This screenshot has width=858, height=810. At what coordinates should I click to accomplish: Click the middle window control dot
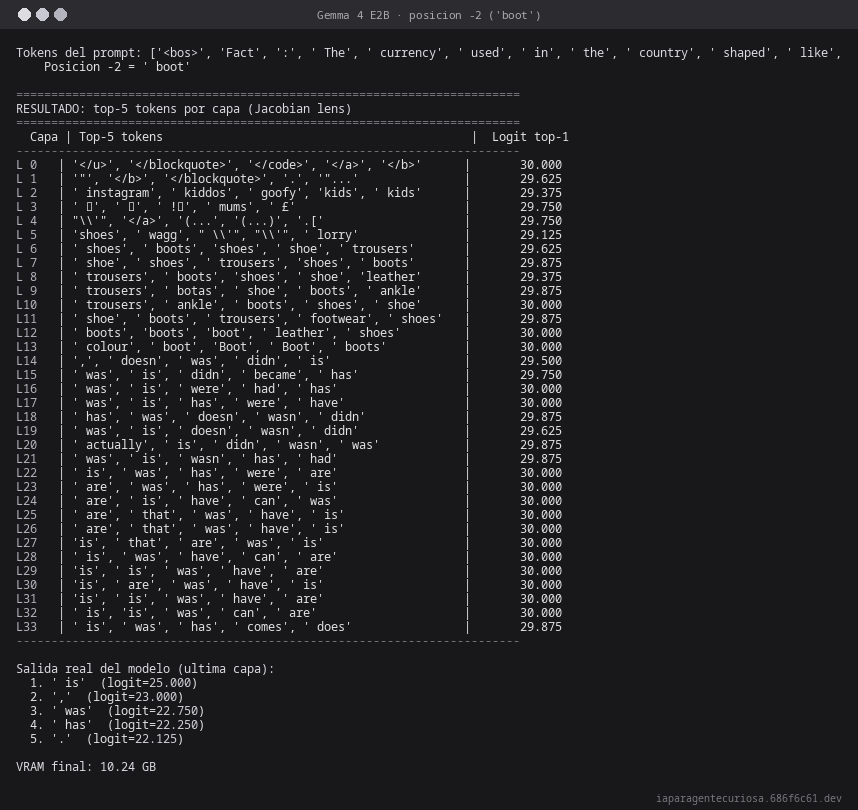pyautogui.click(x=42, y=15)
